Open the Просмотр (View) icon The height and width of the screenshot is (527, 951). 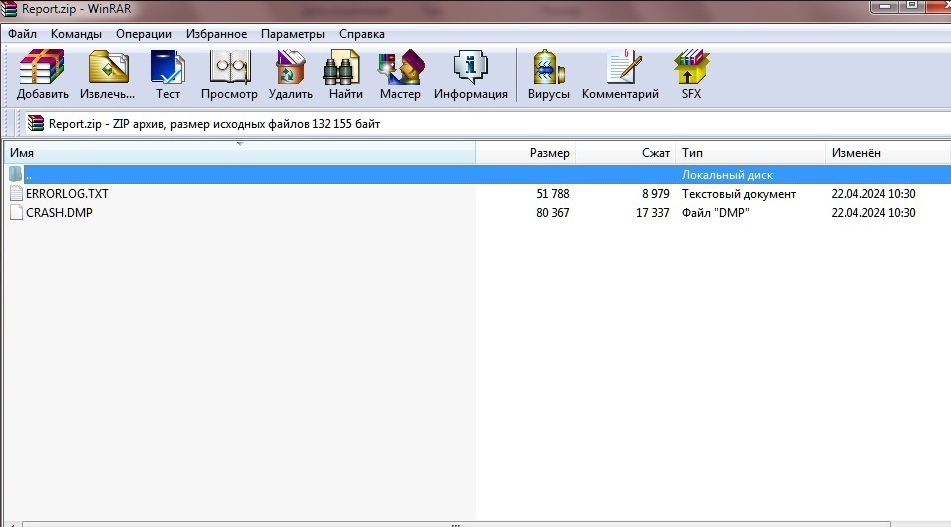[x=229, y=74]
